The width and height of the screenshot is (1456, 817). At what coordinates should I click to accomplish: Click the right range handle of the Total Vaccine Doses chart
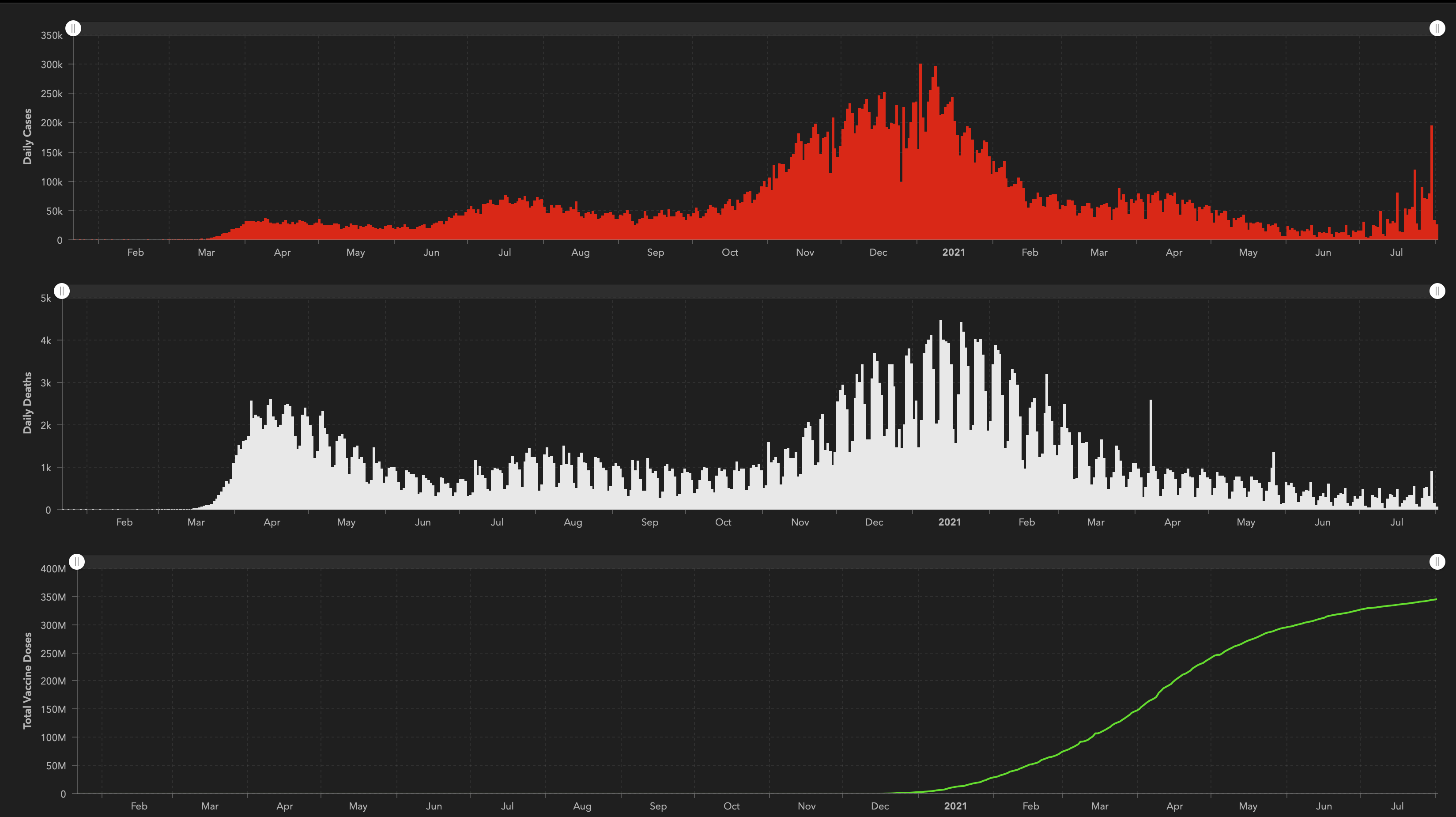(x=1437, y=562)
